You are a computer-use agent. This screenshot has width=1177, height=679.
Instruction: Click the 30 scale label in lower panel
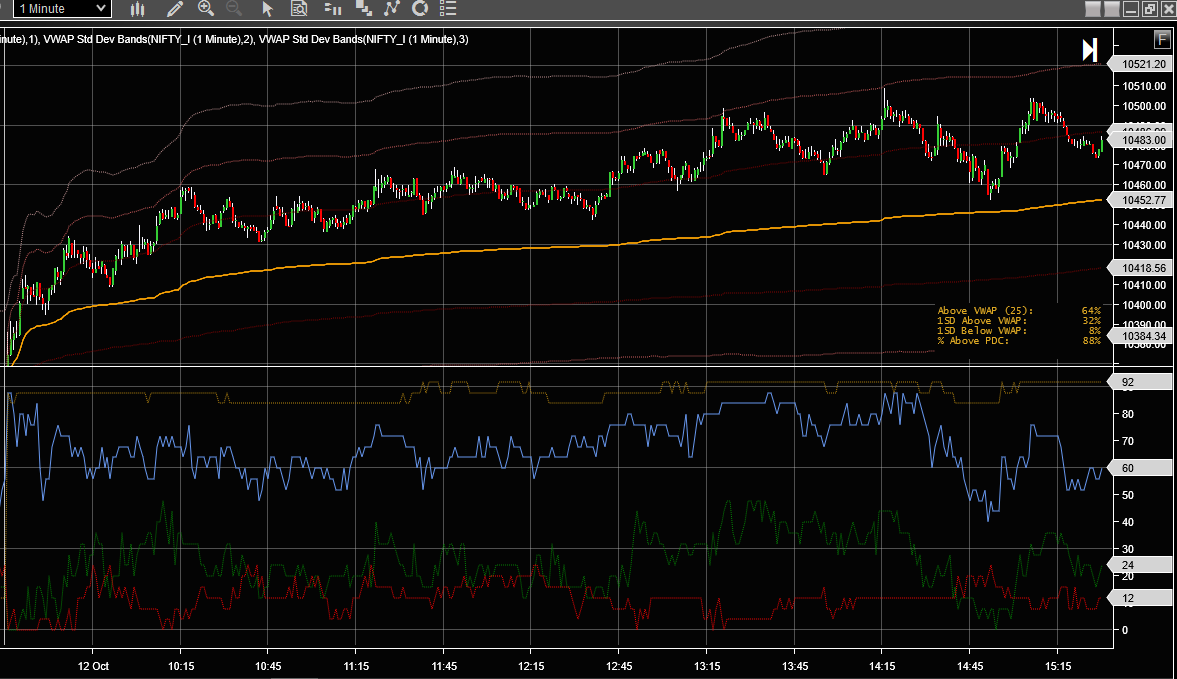[1127, 549]
